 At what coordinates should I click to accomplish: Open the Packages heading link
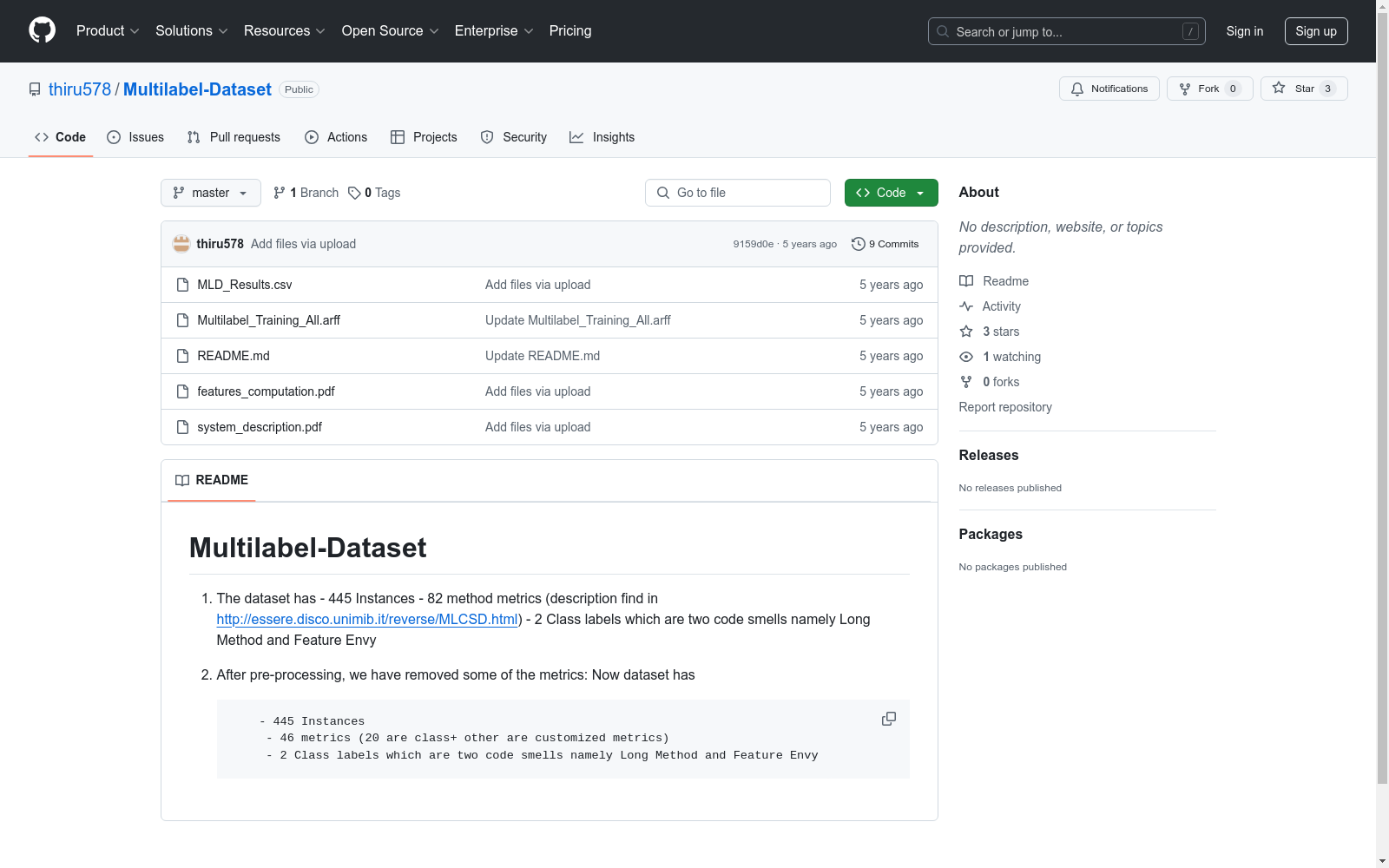[991, 534]
